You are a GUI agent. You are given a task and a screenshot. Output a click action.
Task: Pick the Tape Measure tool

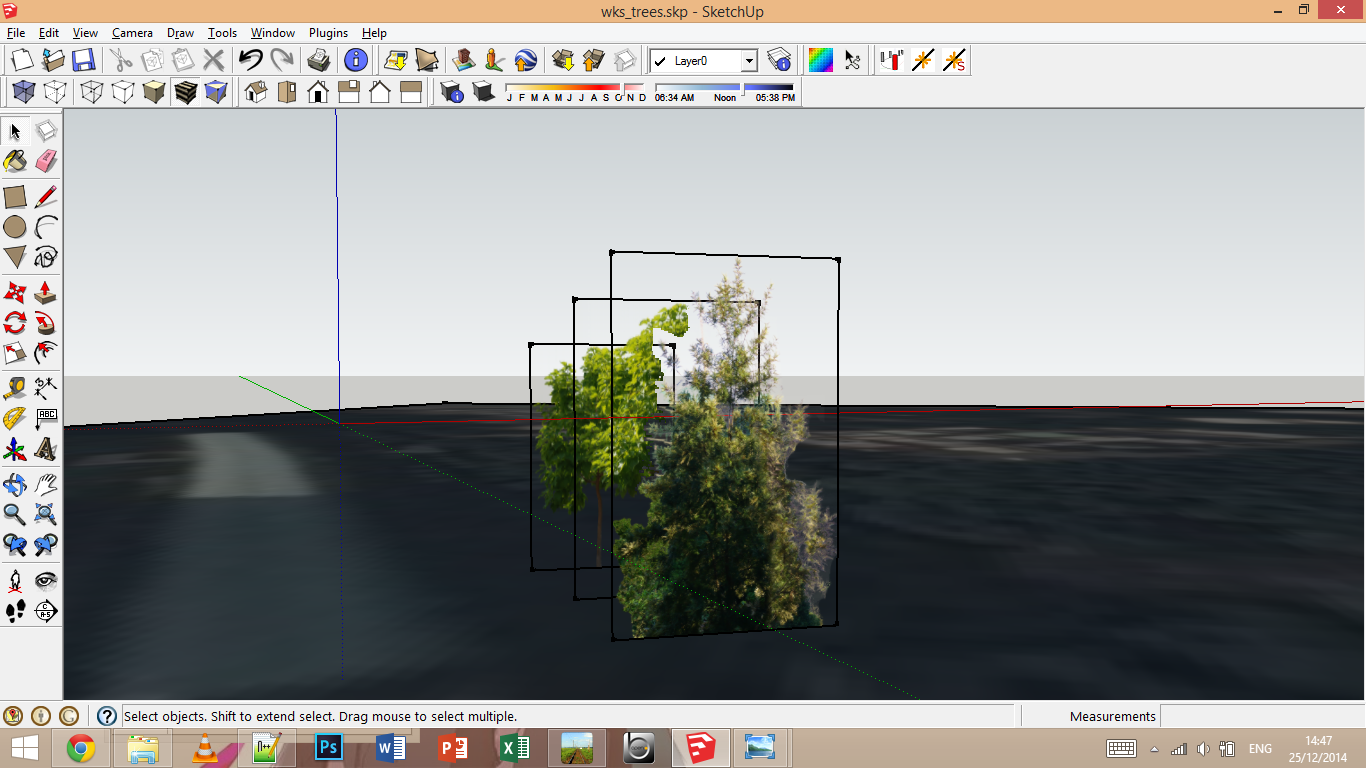(15, 387)
